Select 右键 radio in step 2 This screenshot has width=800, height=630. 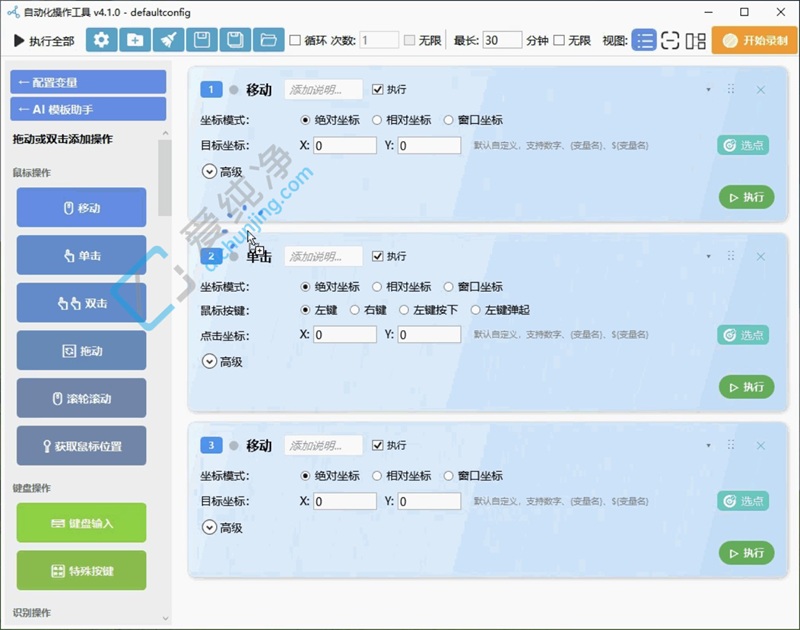pyautogui.click(x=355, y=310)
